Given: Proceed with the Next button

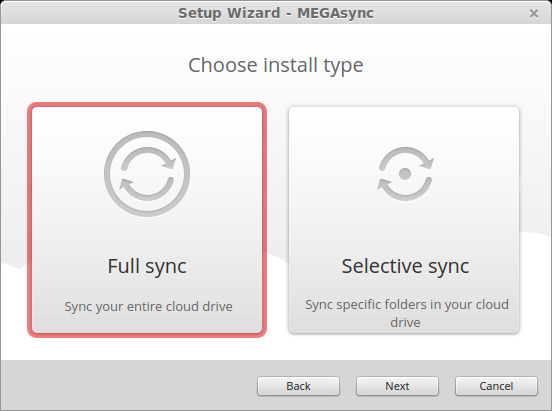Looking at the screenshot, I should pos(397,386).
